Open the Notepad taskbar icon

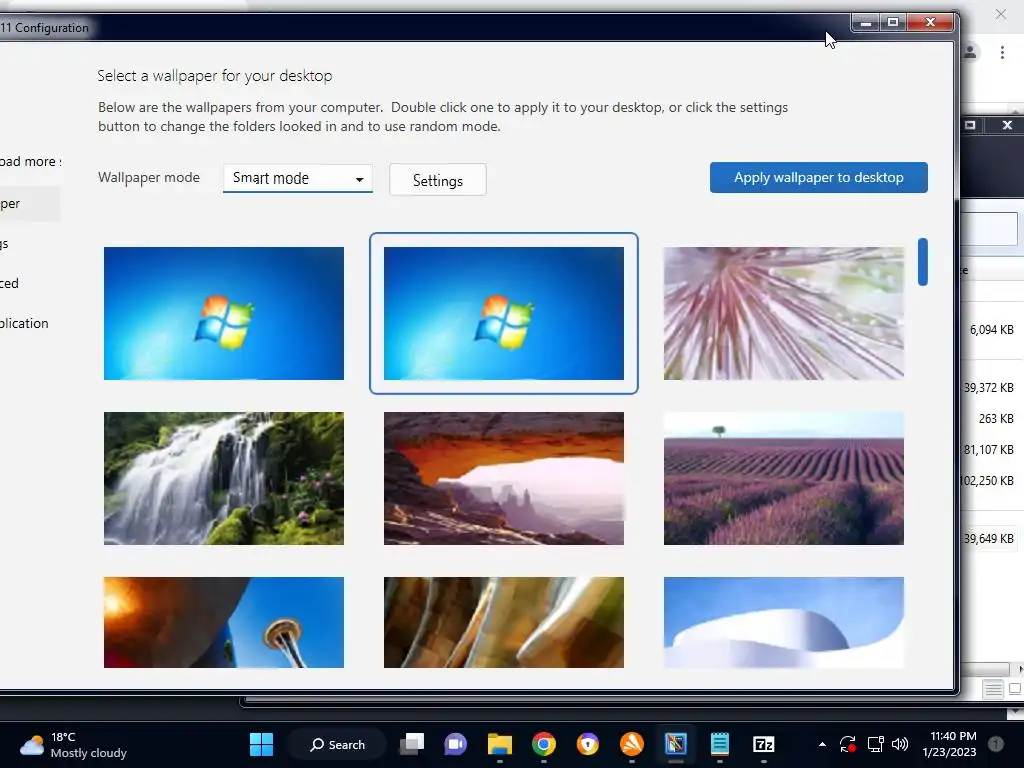pos(720,744)
